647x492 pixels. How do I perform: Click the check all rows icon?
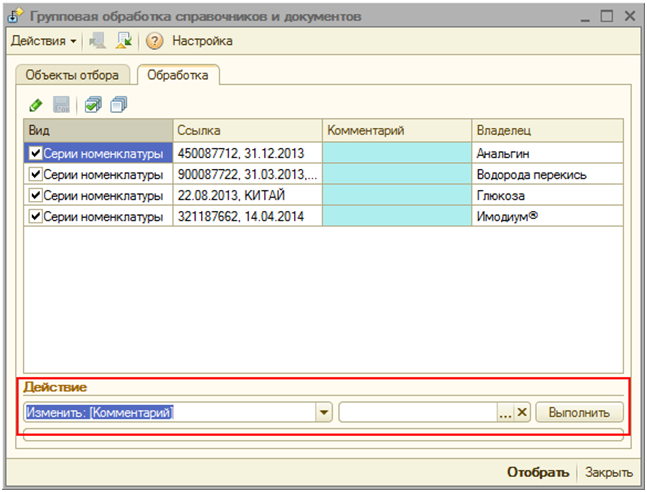(93, 104)
